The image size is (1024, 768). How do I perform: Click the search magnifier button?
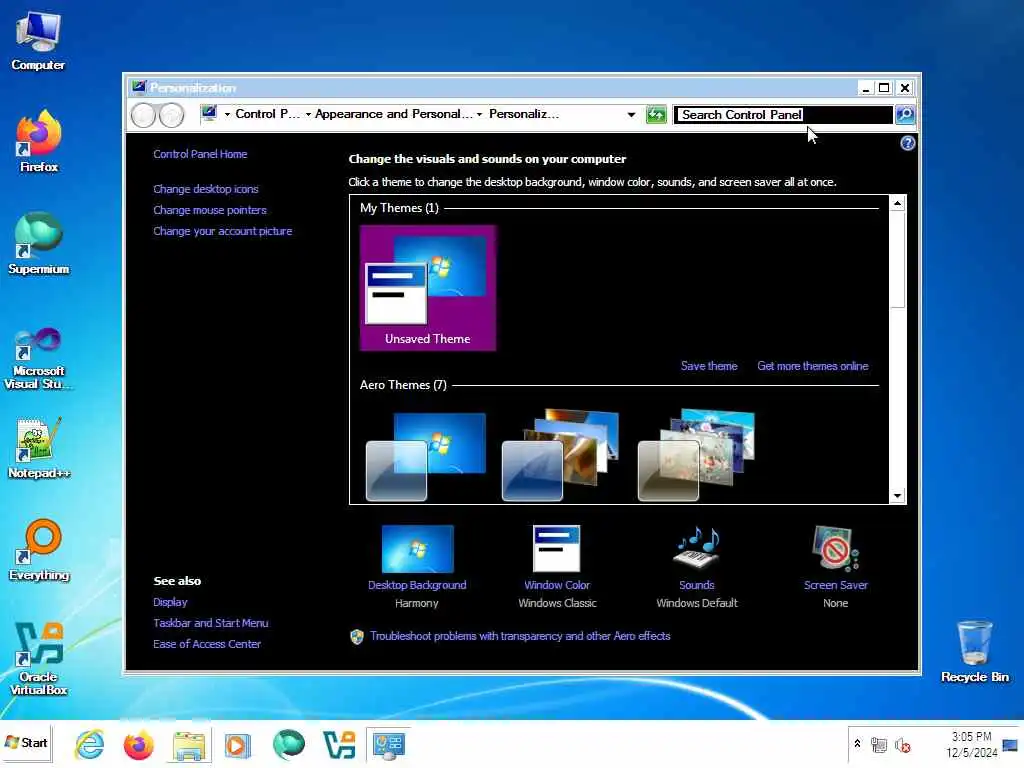tap(904, 114)
